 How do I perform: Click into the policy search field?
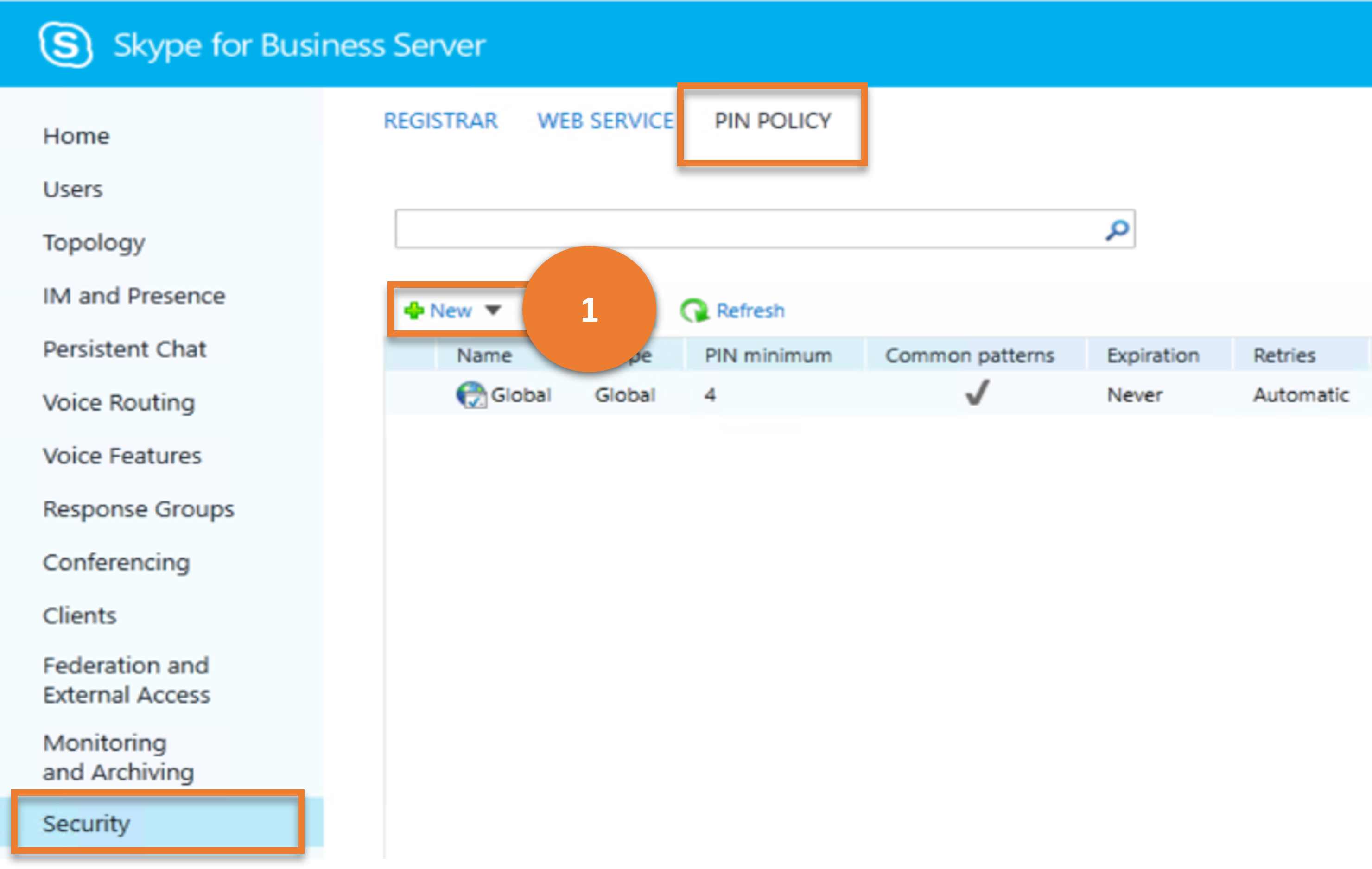[765, 229]
